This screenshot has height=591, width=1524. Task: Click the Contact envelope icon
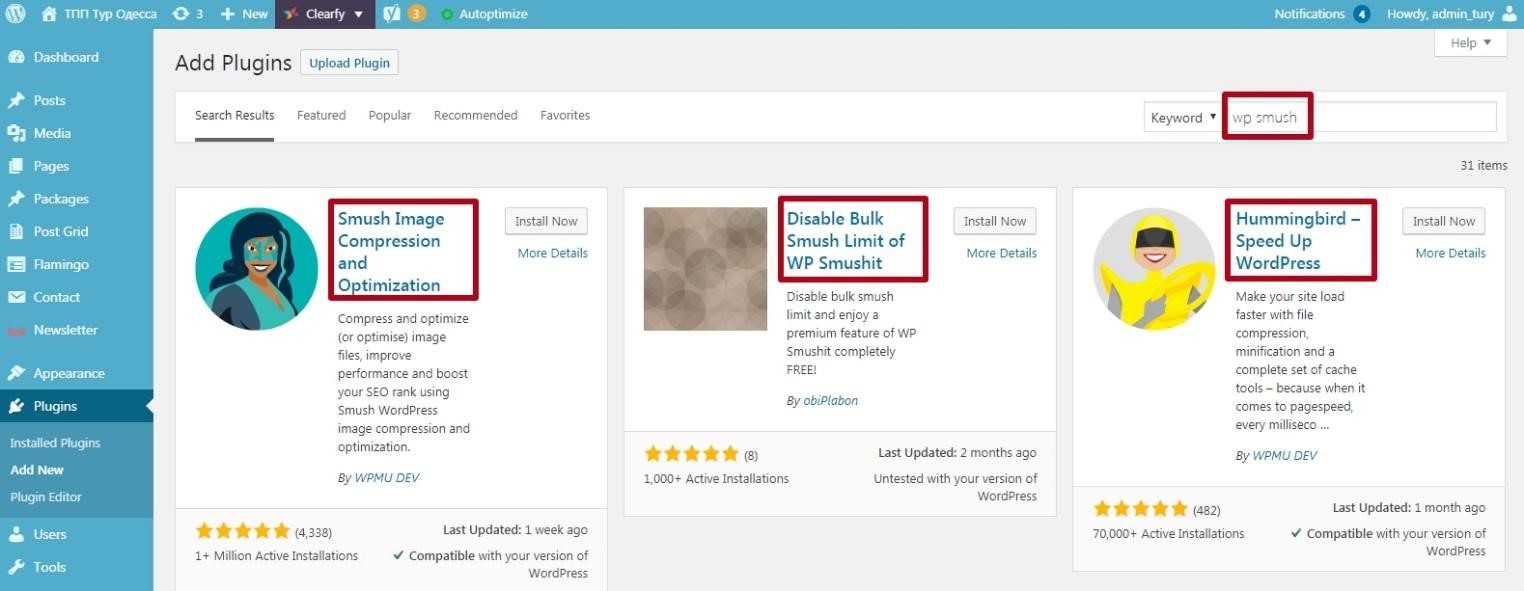click(16, 297)
